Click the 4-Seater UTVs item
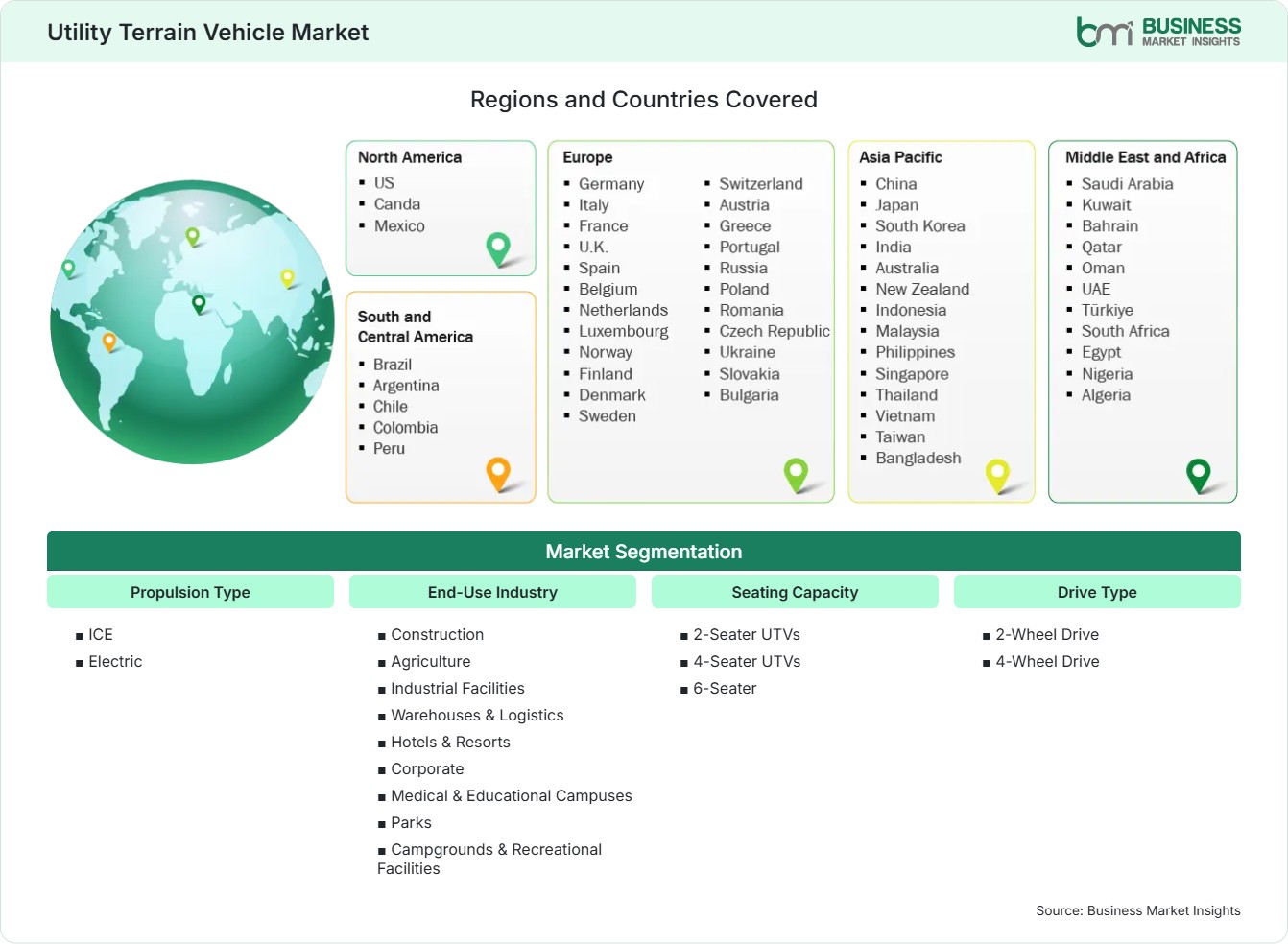The width and height of the screenshot is (1288, 944). 747,662
